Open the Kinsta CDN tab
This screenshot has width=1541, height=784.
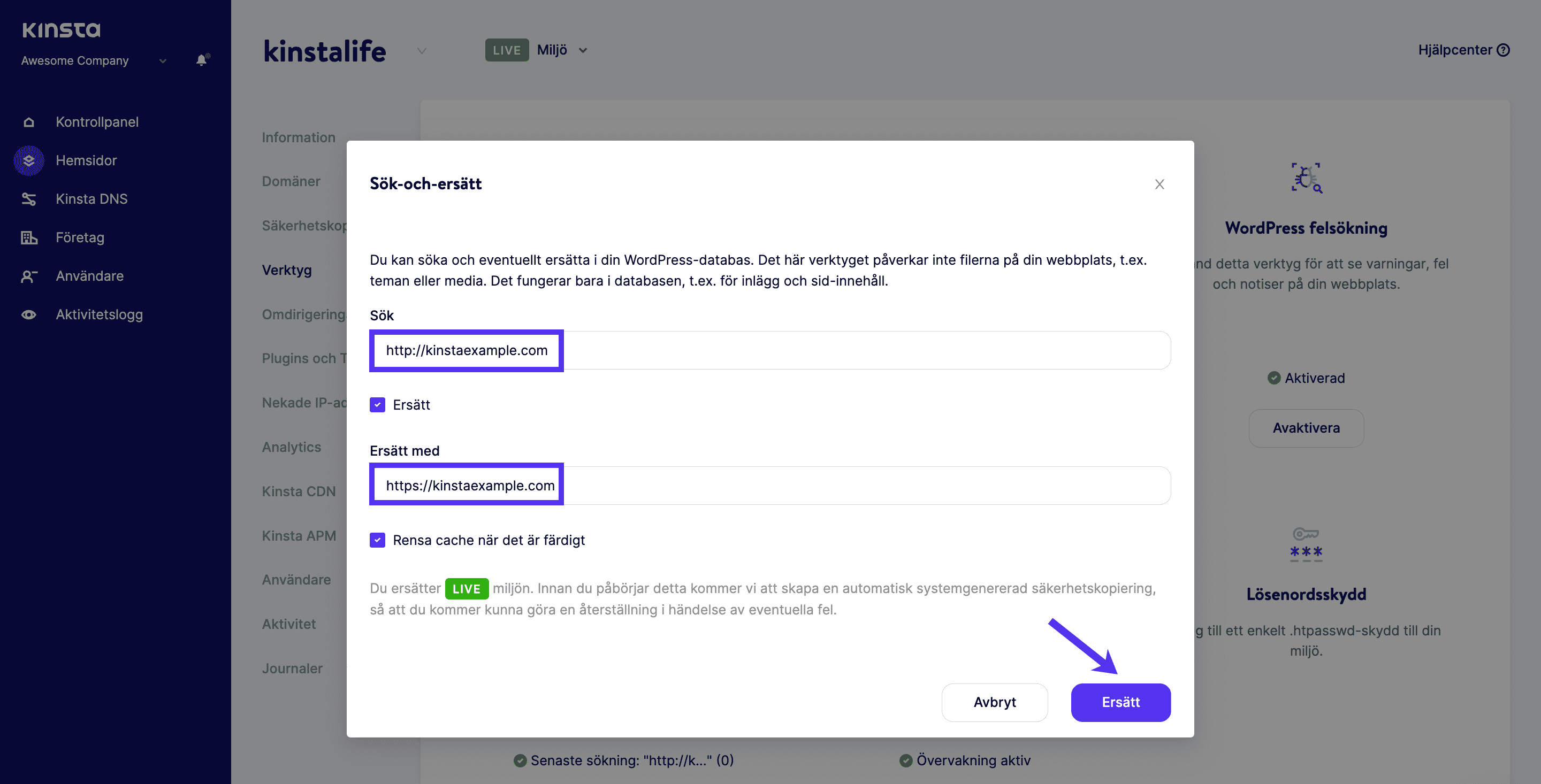(299, 491)
